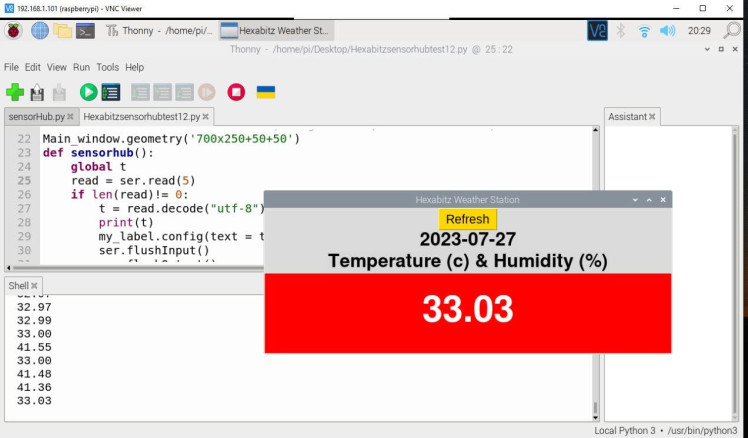Open the Raspberry Pi main menu
Viewport: 748px width, 438px height.
[x=13, y=31]
